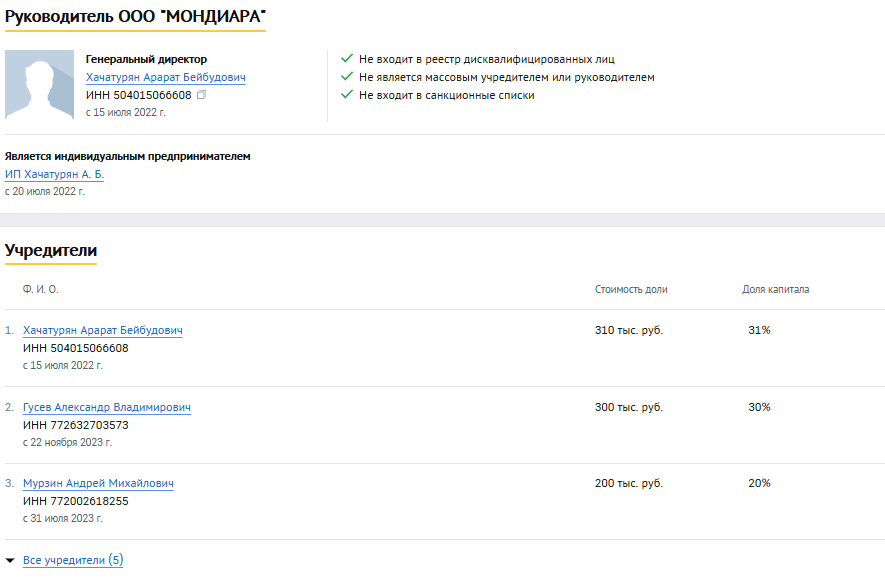Click the date с 22 ноября 2023 г.
This screenshot has height=581, width=885.
click(67, 442)
